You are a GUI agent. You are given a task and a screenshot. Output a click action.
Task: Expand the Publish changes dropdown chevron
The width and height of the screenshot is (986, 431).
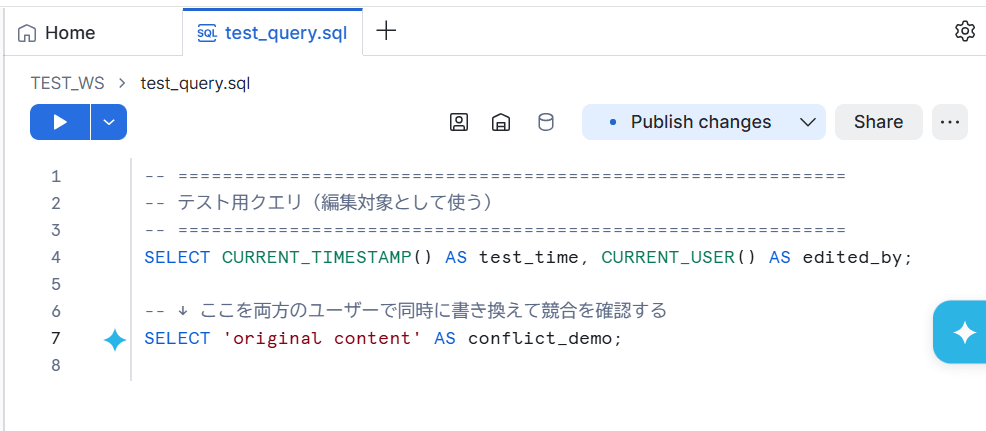point(808,122)
